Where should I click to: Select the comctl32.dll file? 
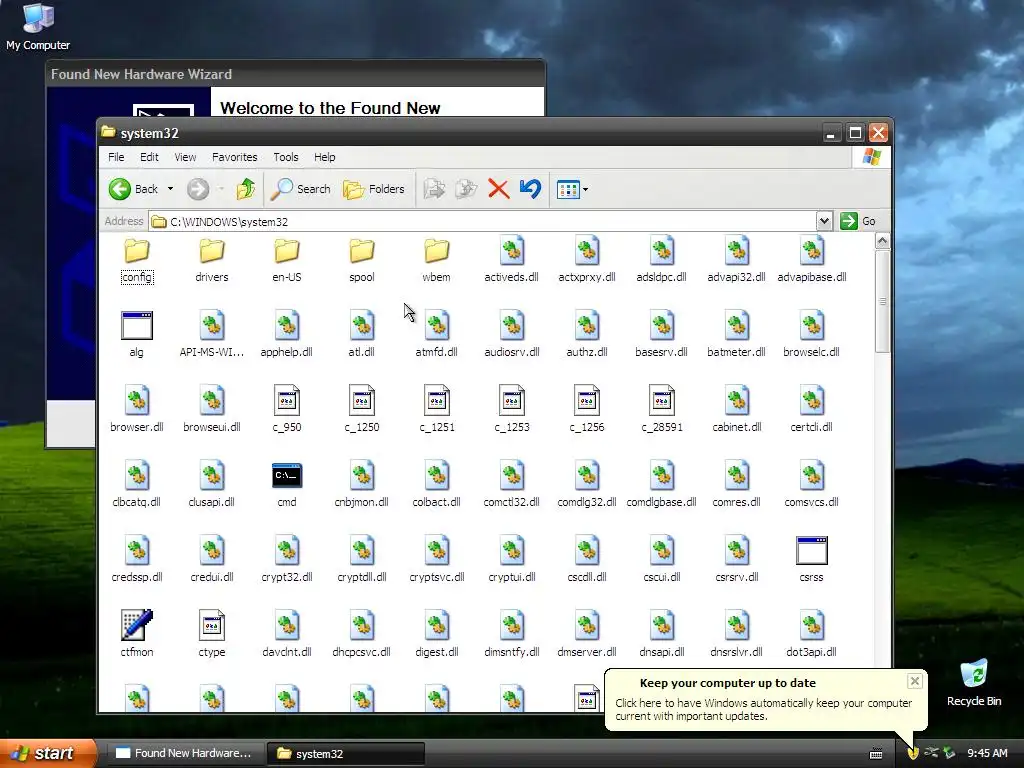(x=511, y=485)
